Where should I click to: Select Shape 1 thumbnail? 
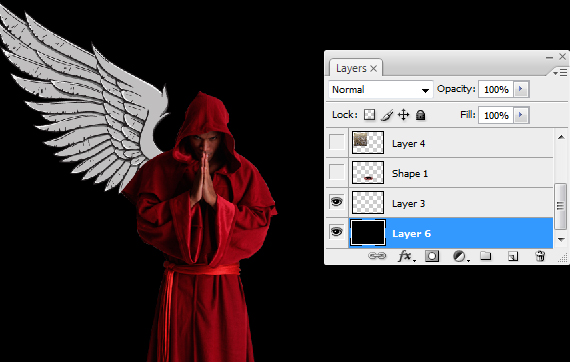(368, 172)
